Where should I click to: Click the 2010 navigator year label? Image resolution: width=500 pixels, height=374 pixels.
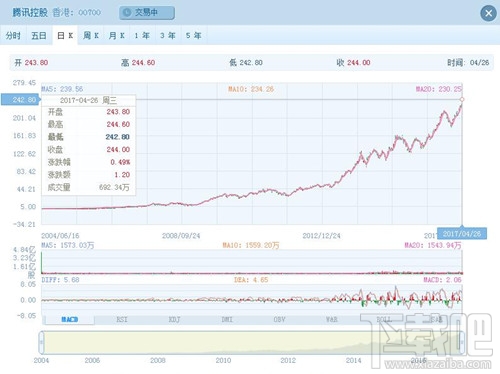223,360
